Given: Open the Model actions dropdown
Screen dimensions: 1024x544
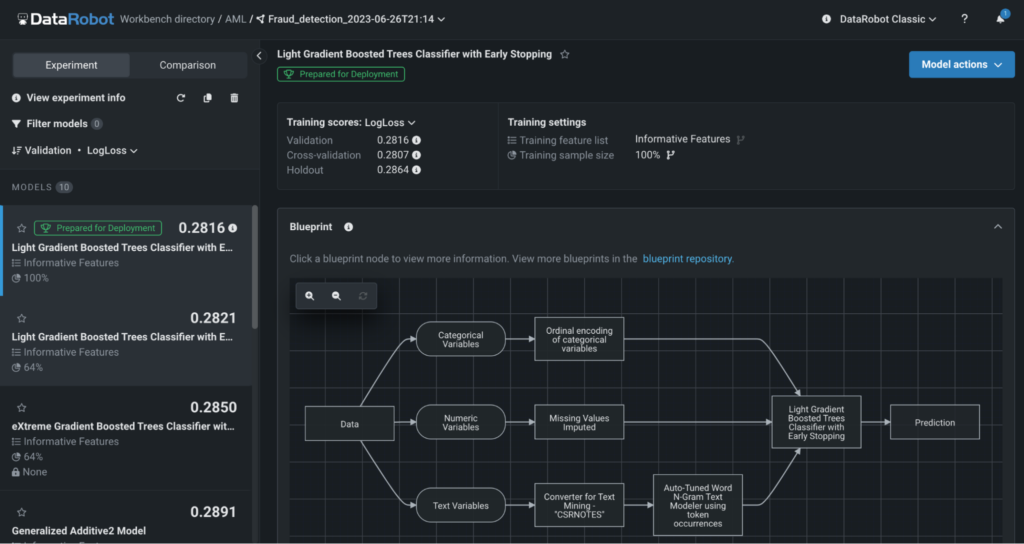Looking at the screenshot, I should (x=961, y=64).
